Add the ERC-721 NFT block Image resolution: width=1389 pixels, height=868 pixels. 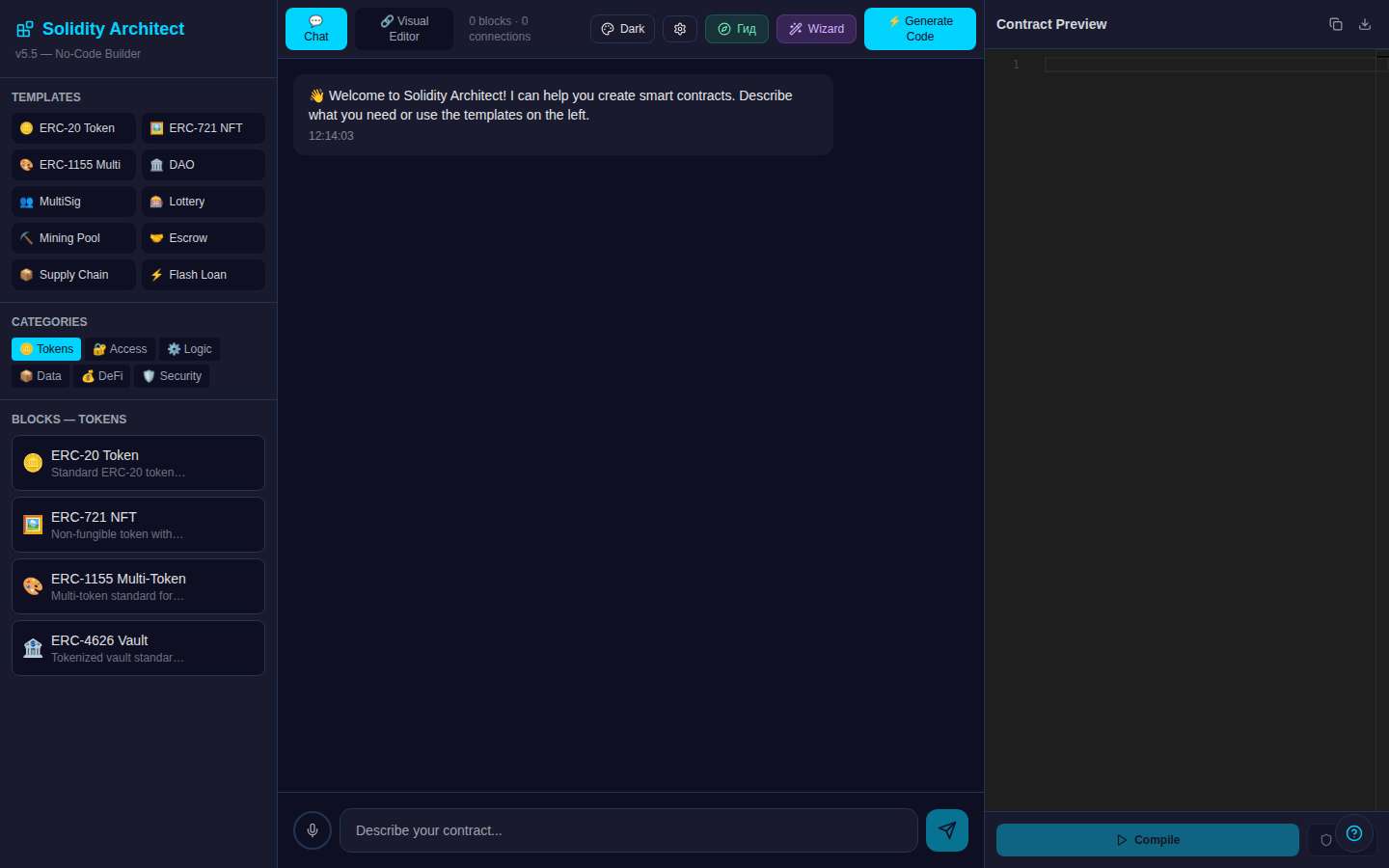coord(138,525)
